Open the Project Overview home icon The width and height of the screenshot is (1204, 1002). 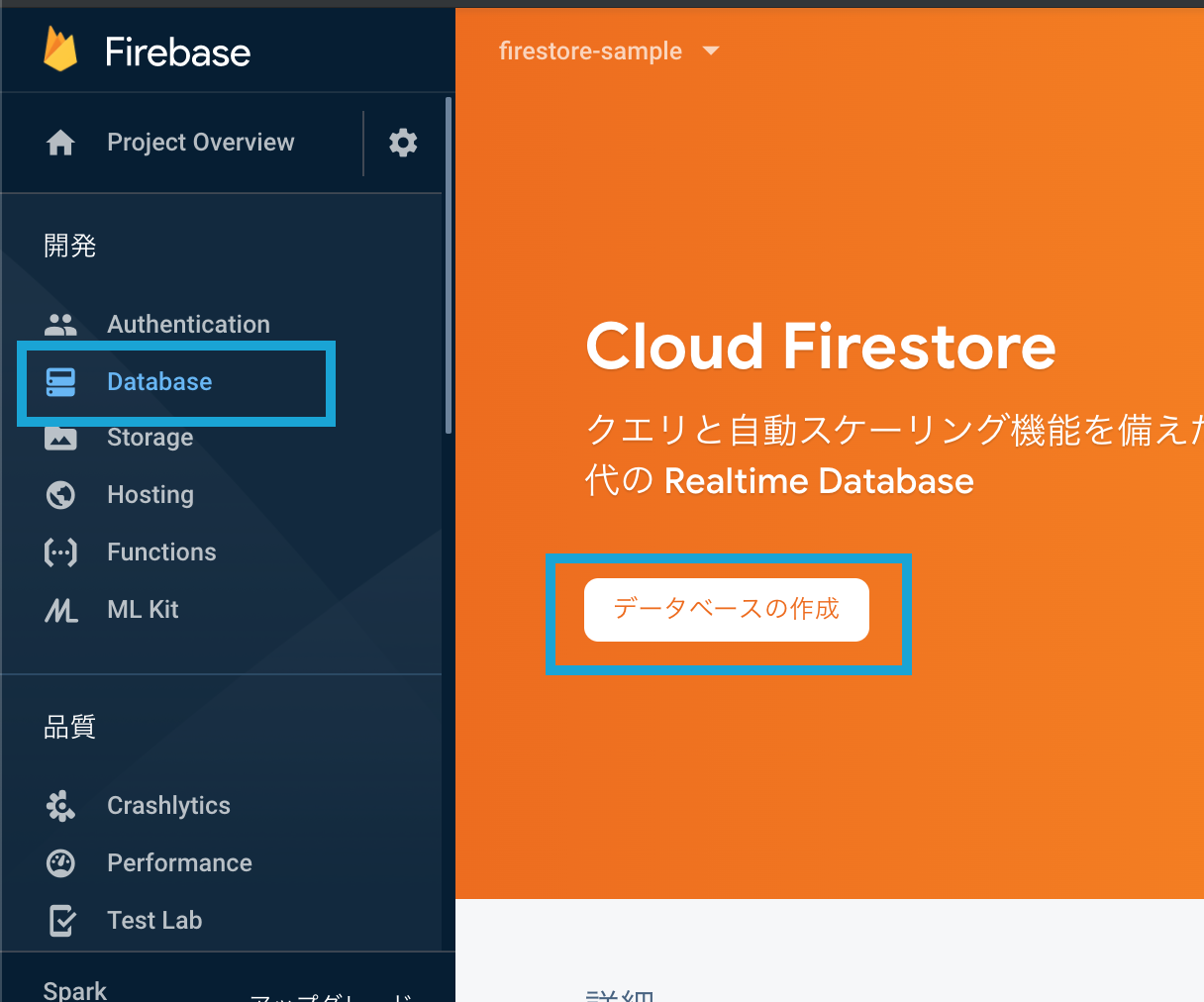pos(60,143)
